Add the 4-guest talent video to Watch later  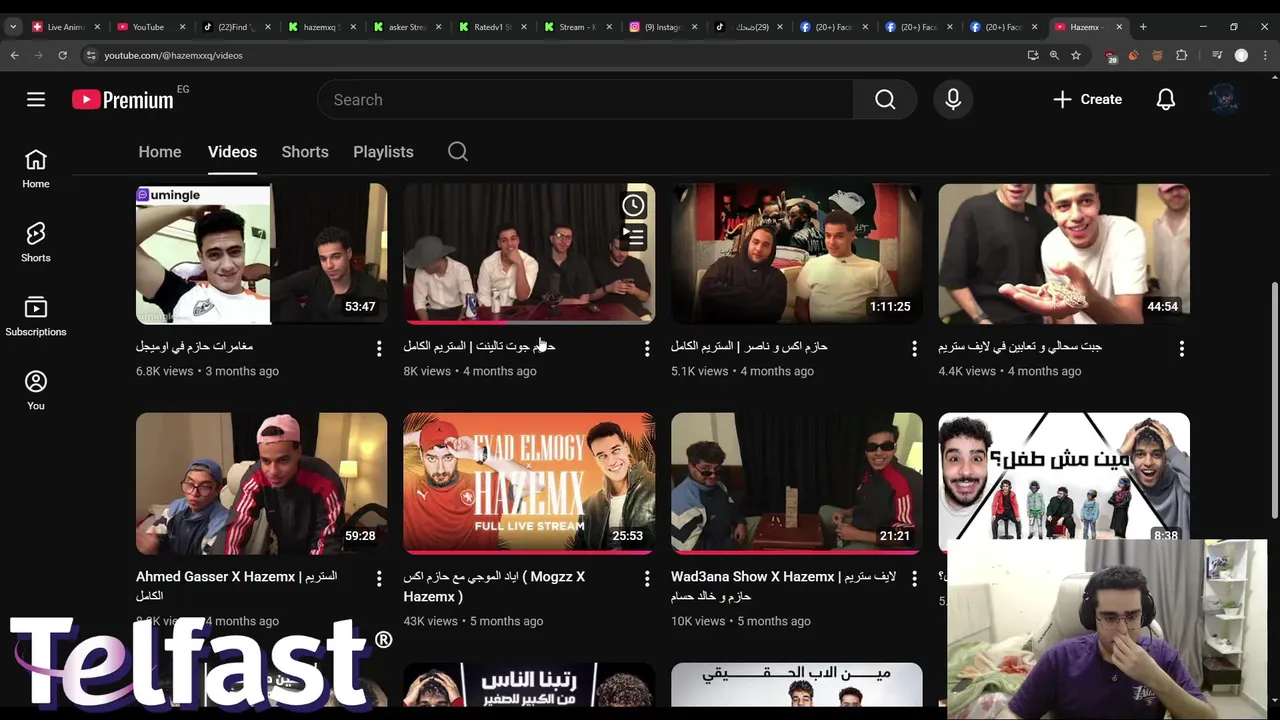(633, 206)
